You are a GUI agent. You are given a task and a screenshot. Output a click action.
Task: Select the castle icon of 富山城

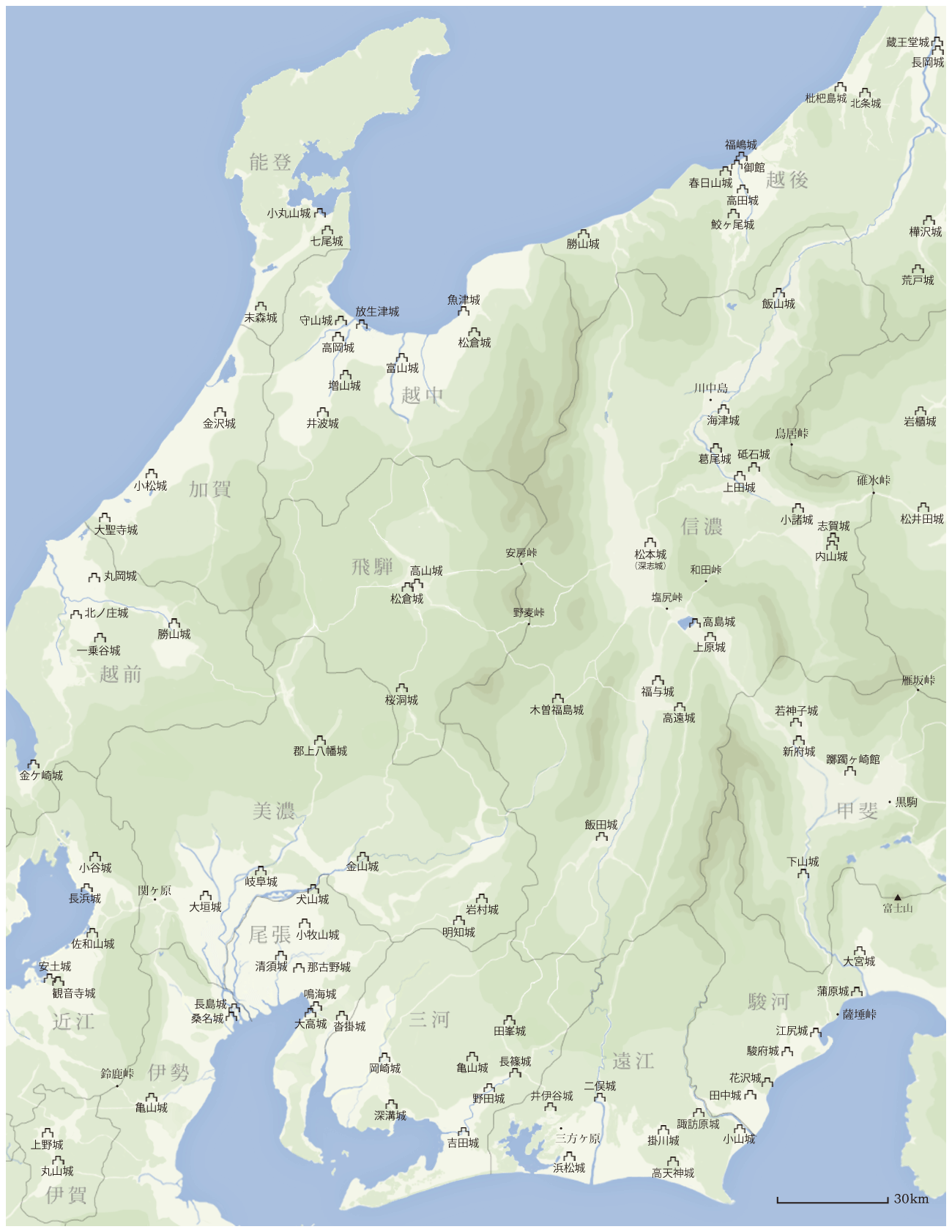coord(401,357)
